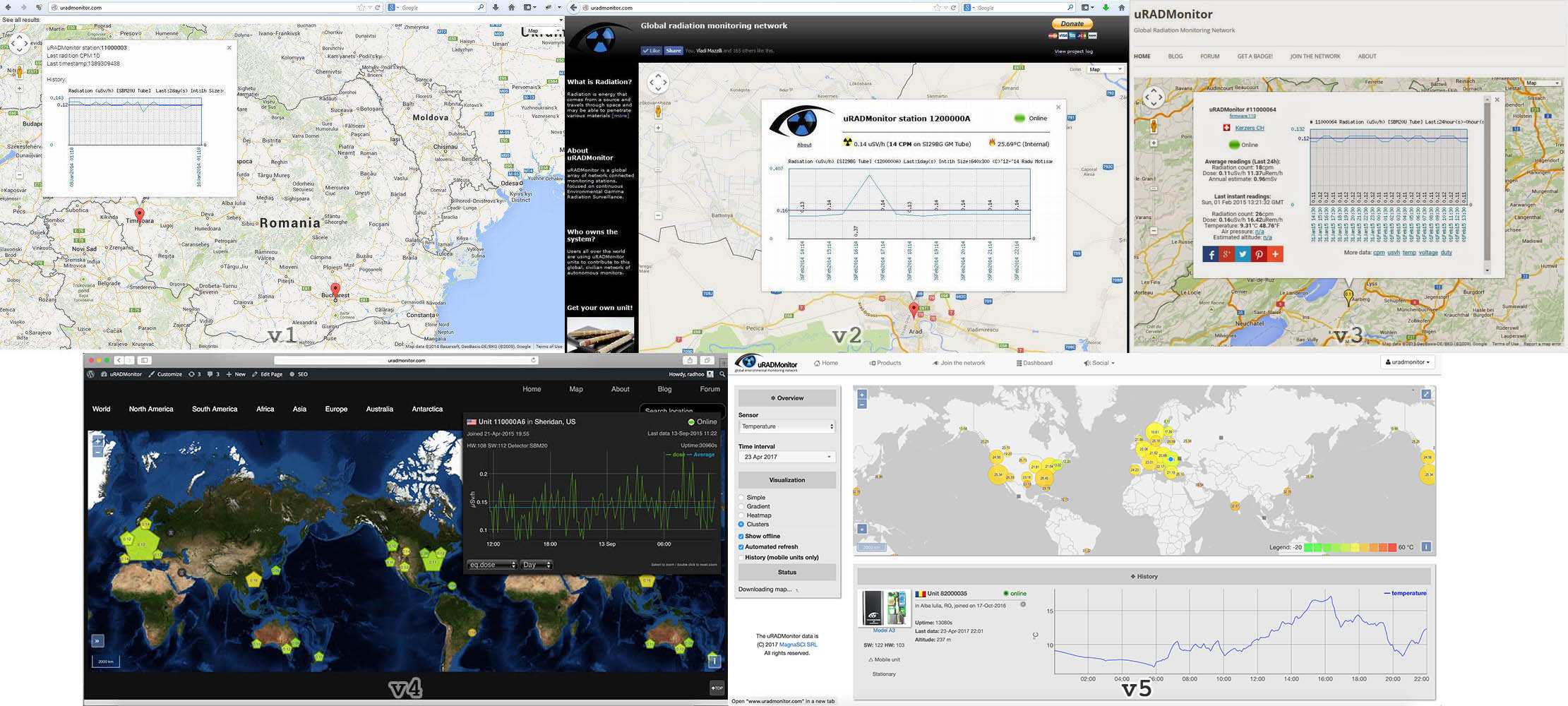Open the cpm link under More data in v3
Viewport: 1568px width, 706px height.
point(1378,252)
